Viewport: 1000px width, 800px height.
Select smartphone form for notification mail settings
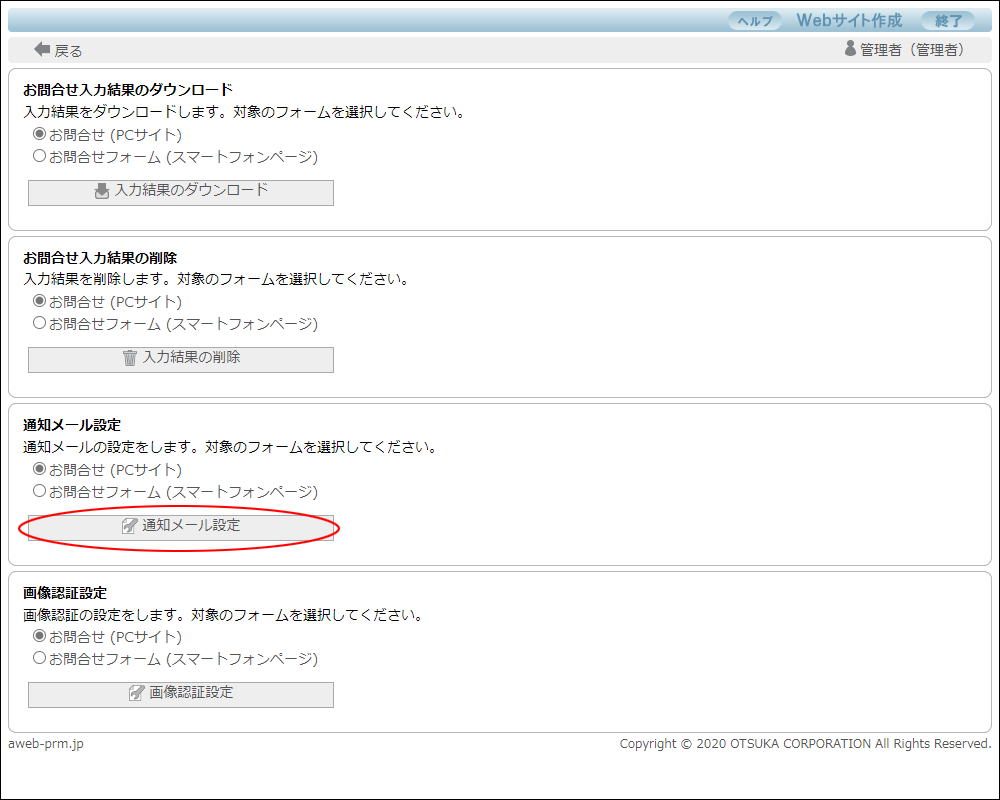[x=40, y=491]
